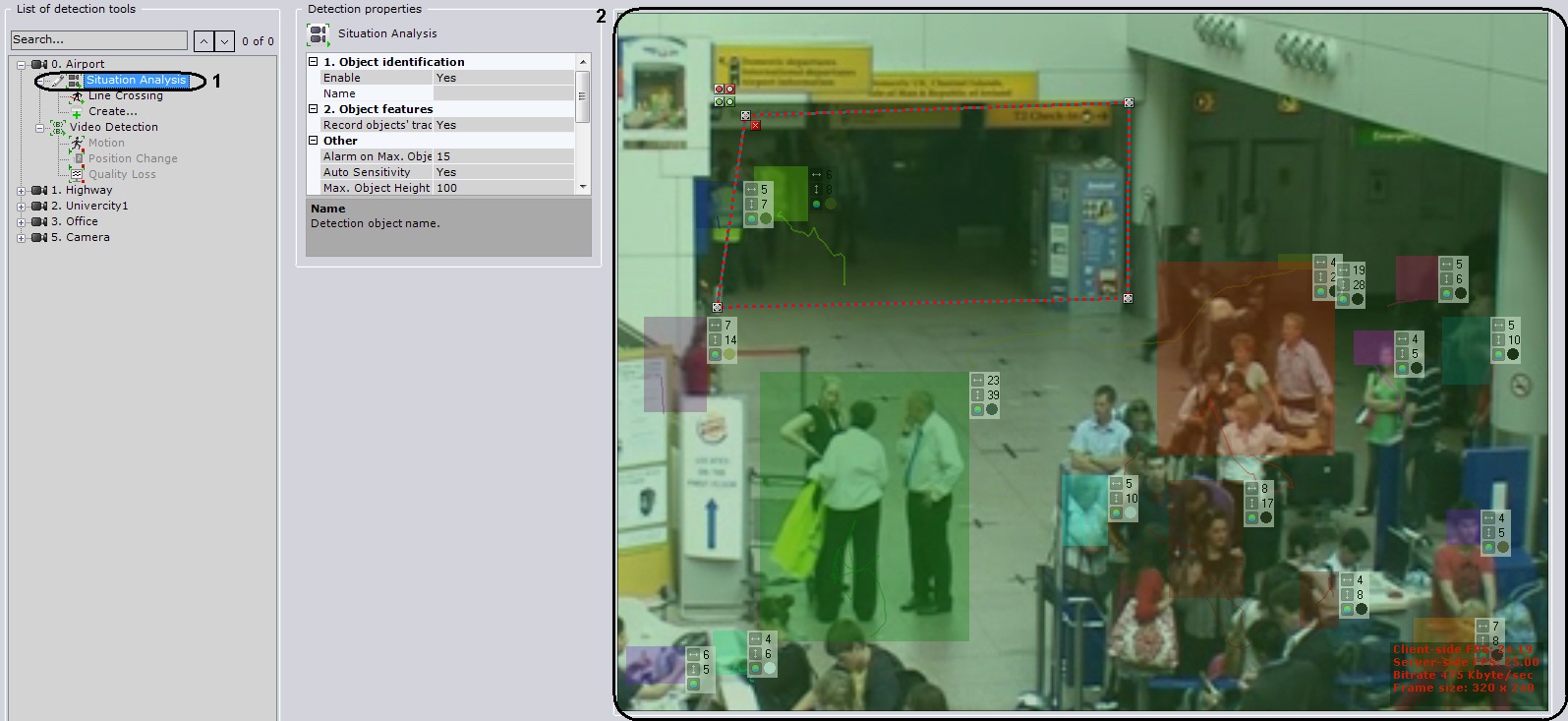Collapse the Object identification property group
Viewport: 1568px width, 721px height.
click(314, 62)
